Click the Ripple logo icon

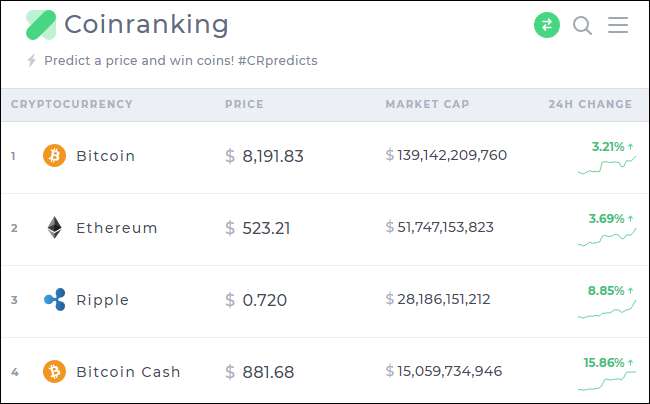(x=54, y=300)
